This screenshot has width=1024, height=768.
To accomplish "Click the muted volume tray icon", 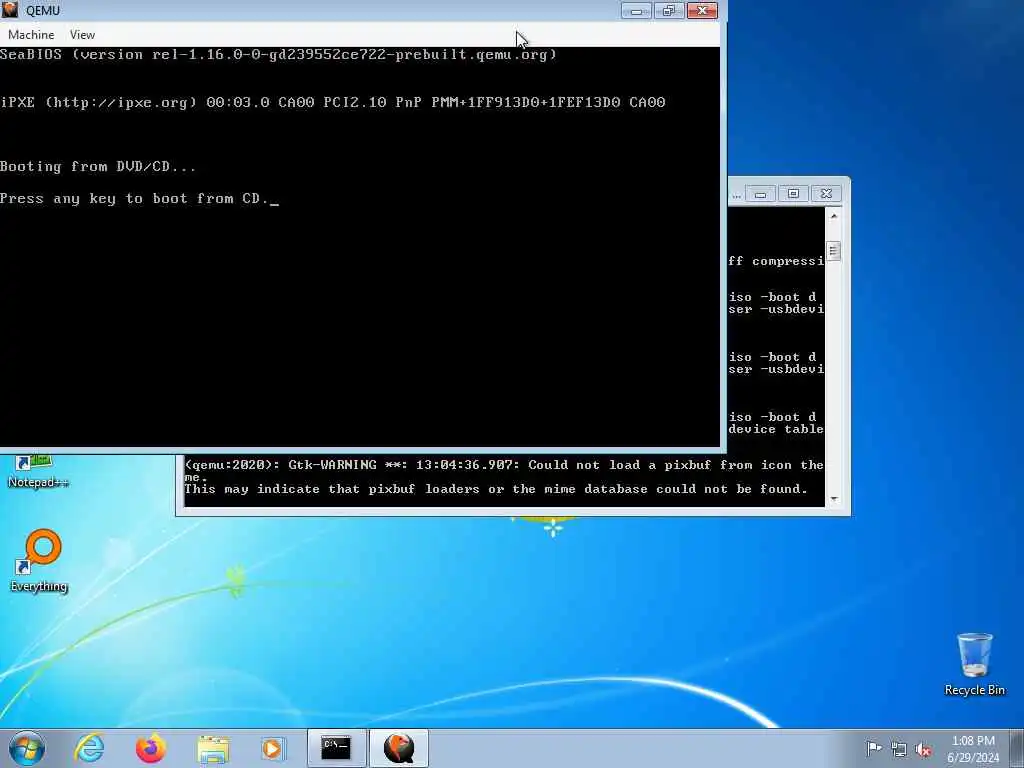I will [x=923, y=749].
